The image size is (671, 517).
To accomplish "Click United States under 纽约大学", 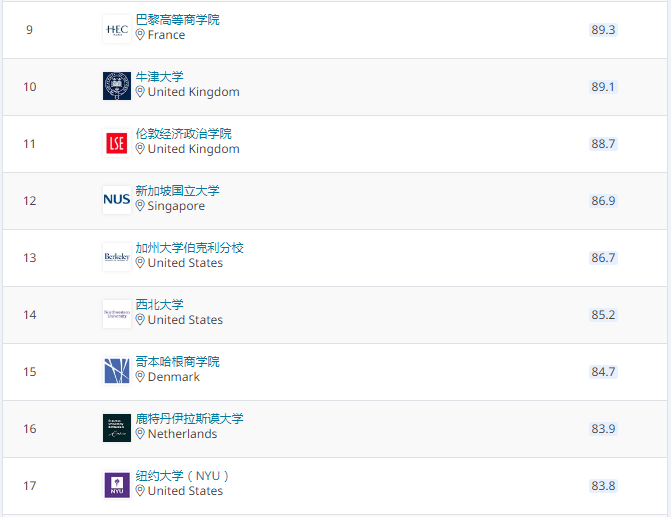I will tap(185, 490).
